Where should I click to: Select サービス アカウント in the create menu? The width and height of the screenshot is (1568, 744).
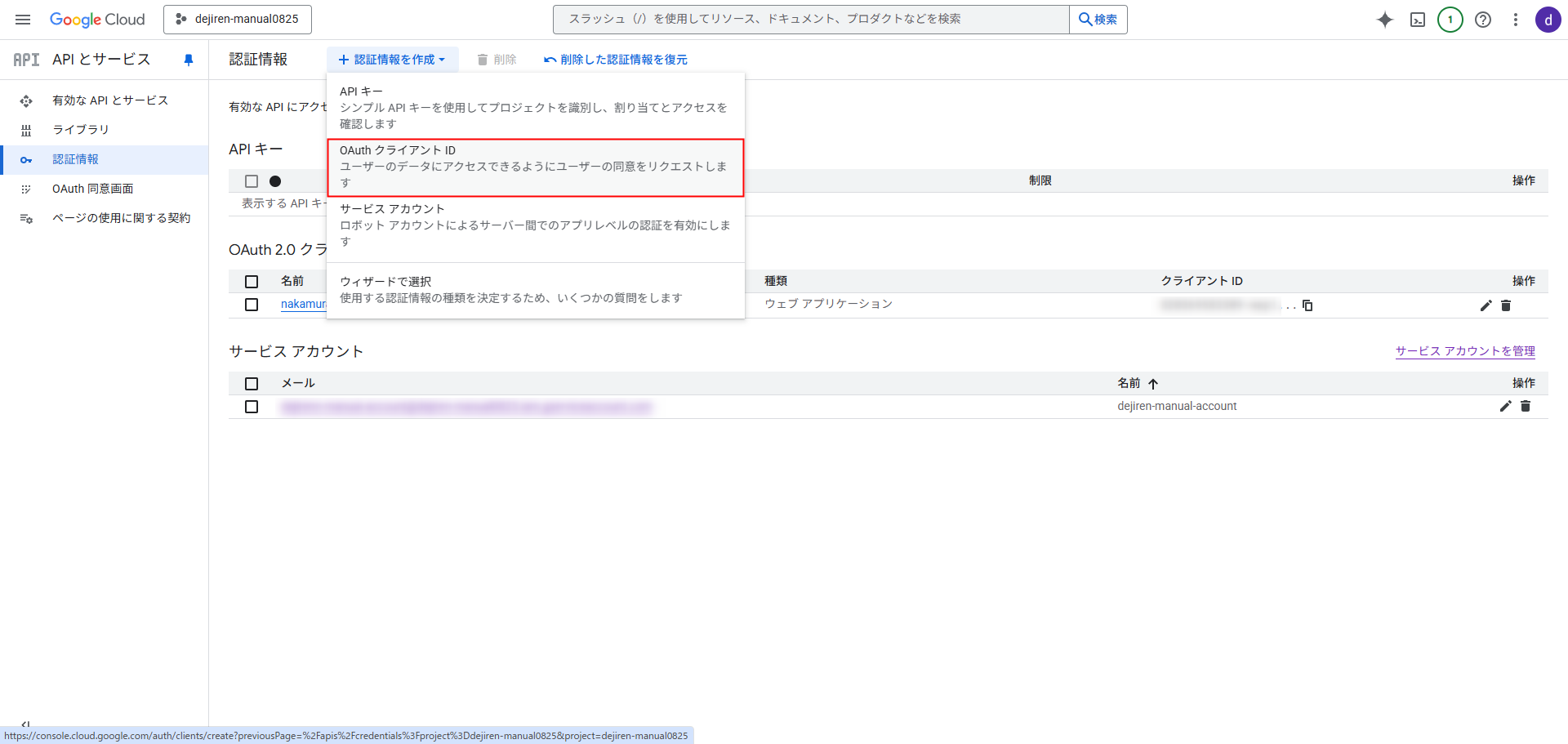tap(535, 225)
